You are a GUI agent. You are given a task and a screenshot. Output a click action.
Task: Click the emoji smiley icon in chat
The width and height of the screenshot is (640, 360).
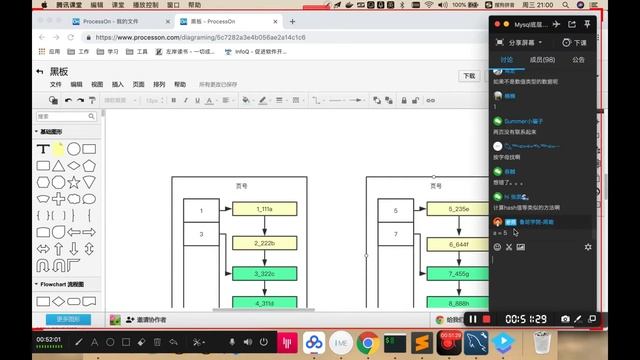(497, 247)
